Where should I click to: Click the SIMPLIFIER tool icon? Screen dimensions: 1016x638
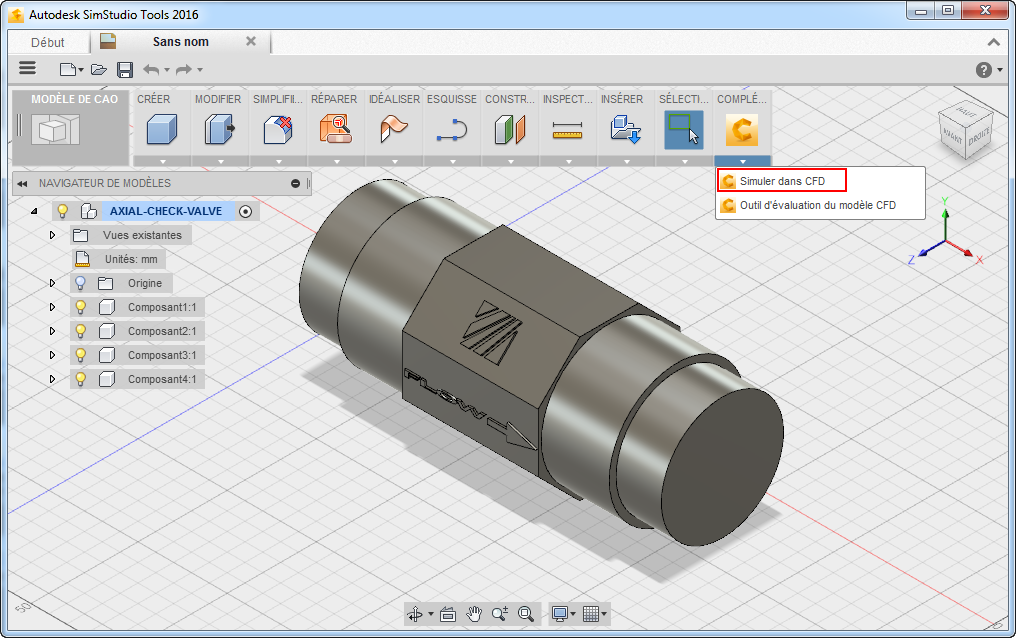click(x=278, y=129)
